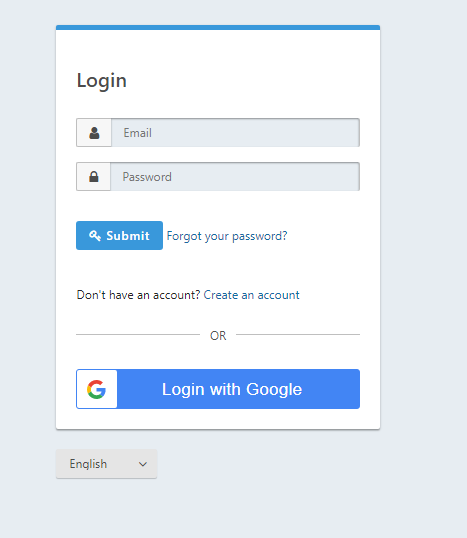Click the Google G logo

click(96, 389)
